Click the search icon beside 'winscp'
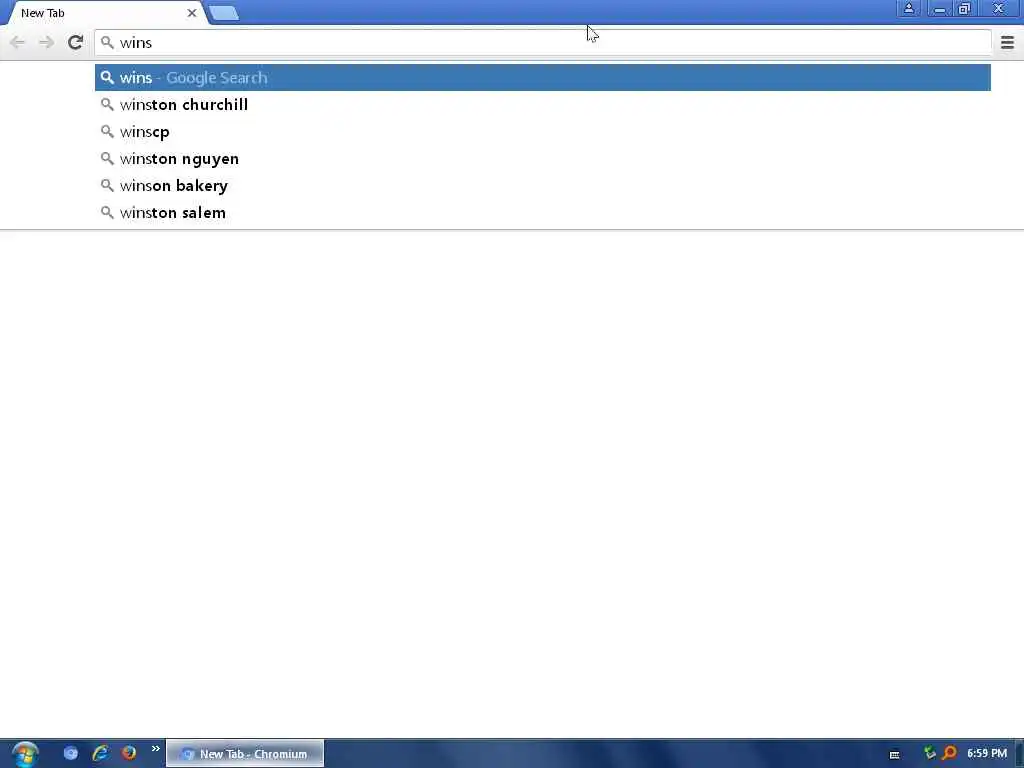This screenshot has width=1024, height=768. [107, 131]
